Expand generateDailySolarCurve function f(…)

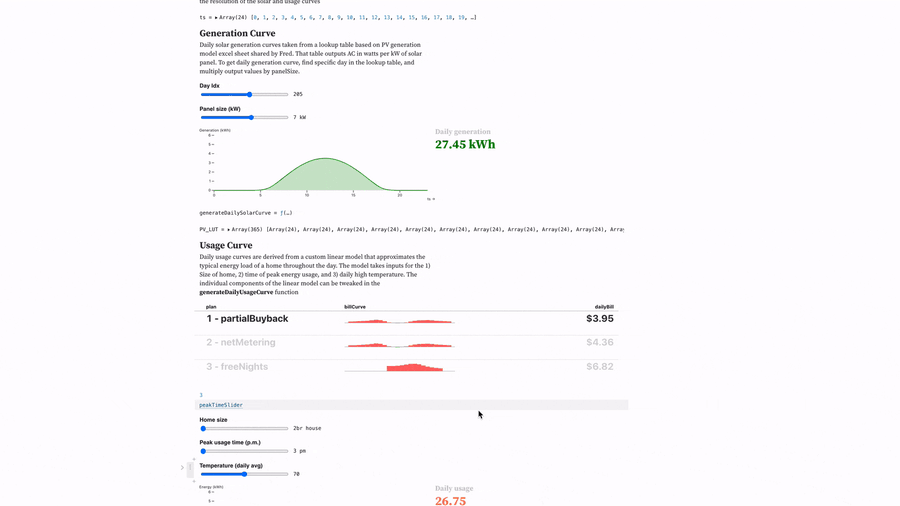pos(286,213)
